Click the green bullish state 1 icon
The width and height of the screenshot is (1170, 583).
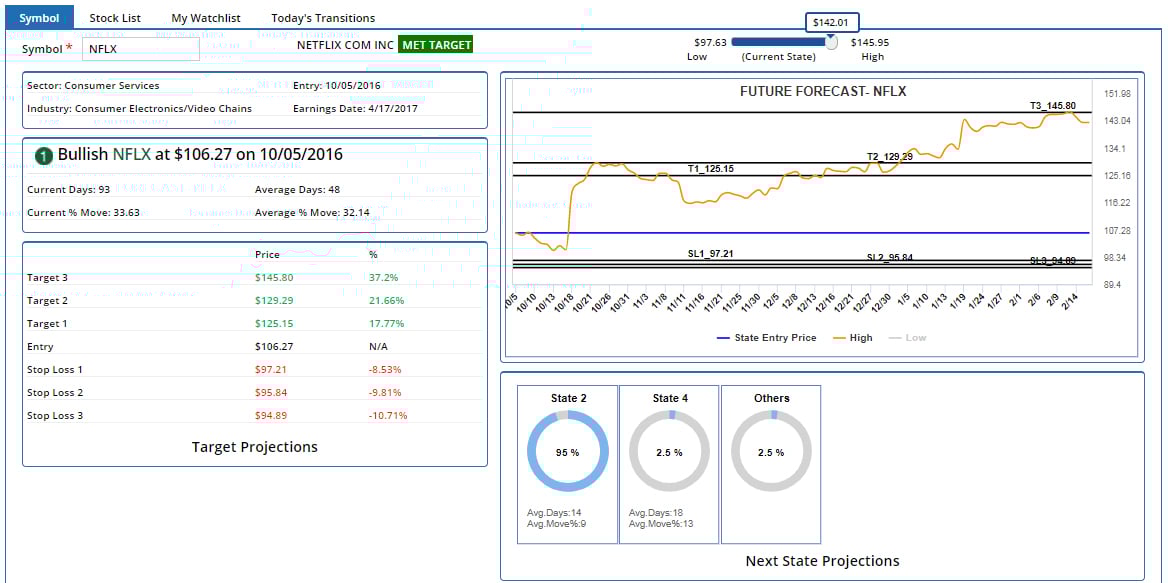pos(44,156)
